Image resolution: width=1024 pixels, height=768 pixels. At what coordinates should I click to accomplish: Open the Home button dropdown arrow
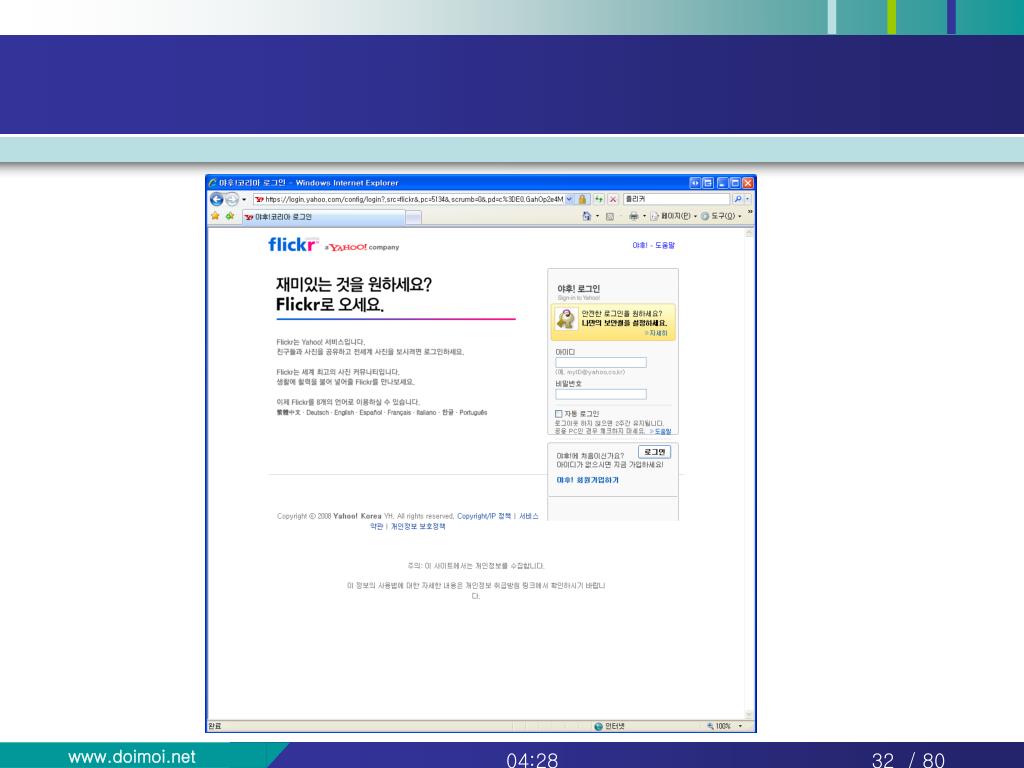click(597, 216)
